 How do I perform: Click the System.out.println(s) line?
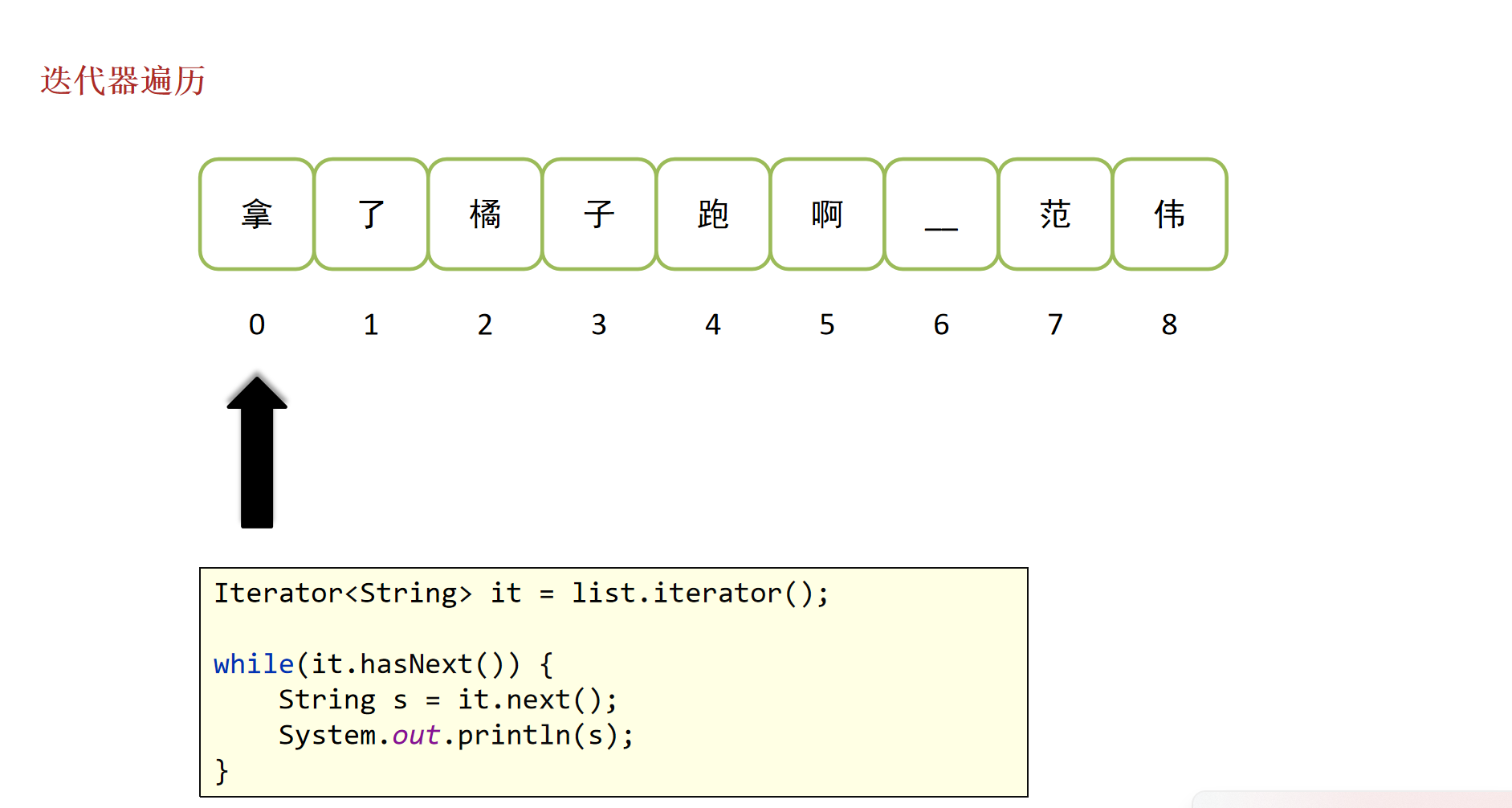point(456,736)
